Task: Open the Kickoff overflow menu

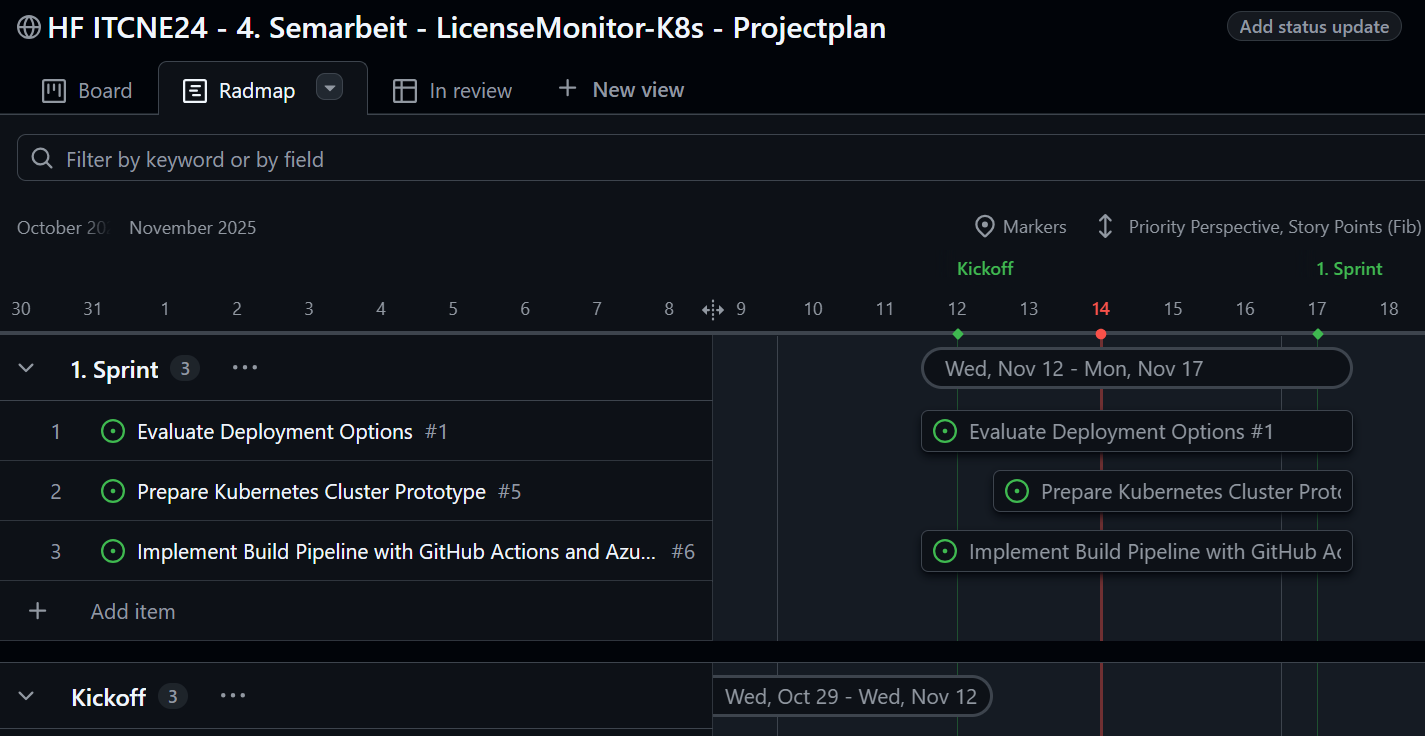Action: [x=232, y=695]
